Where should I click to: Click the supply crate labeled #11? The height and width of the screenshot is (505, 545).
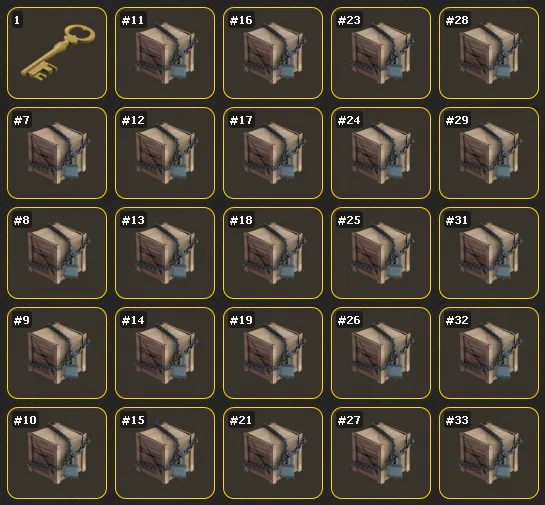point(165,53)
